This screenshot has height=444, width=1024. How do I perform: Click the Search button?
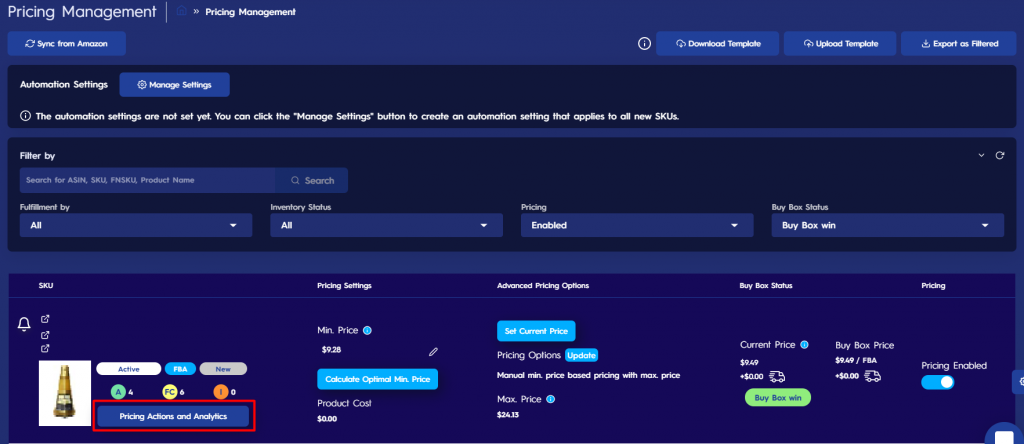click(x=312, y=180)
